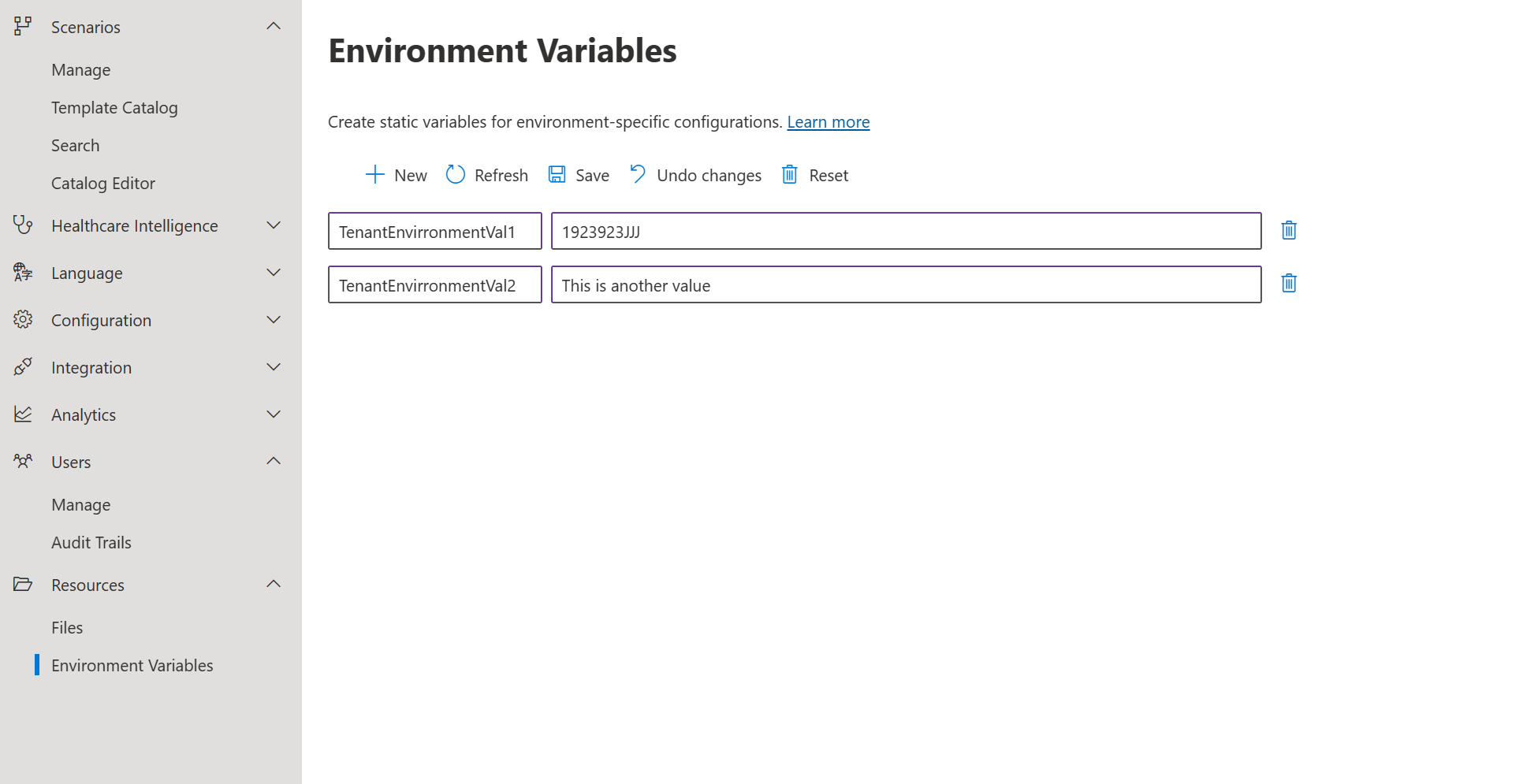Select Environment Variables in sidebar
Viewport: 1523px width, 784px height.
[x=132, y=666]
